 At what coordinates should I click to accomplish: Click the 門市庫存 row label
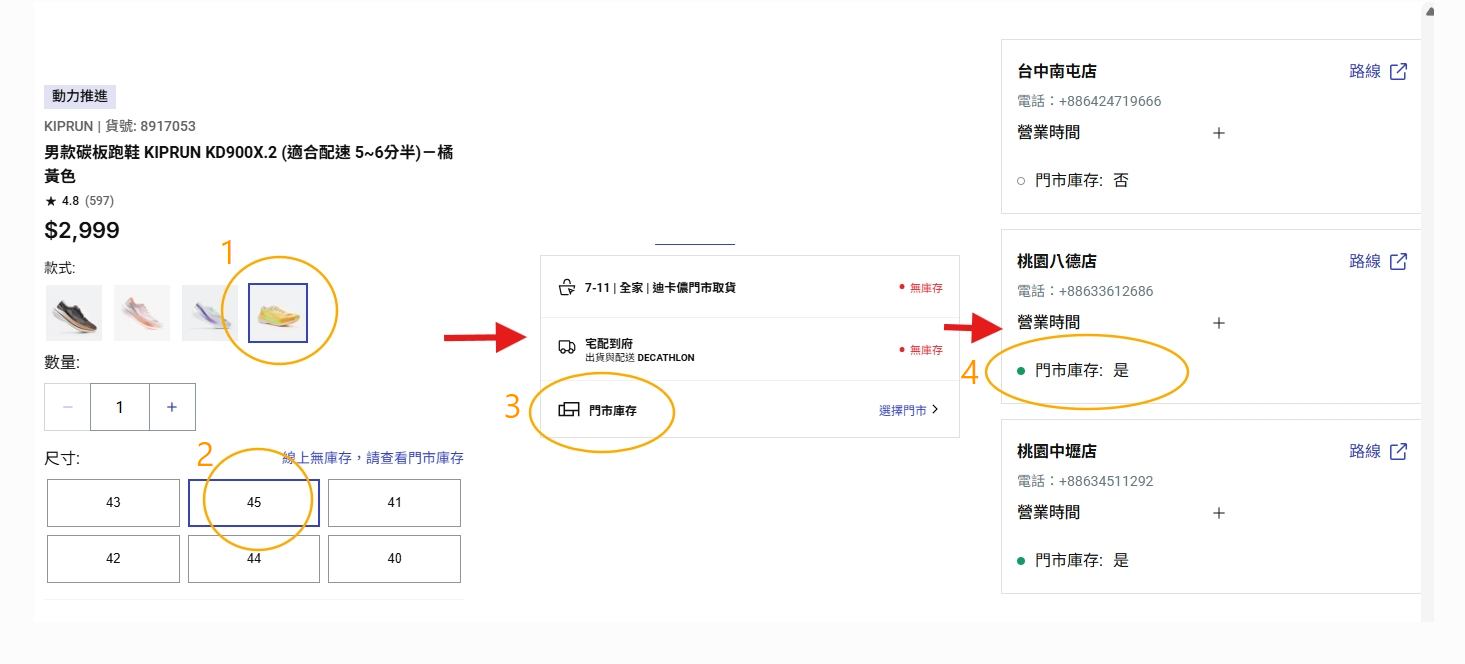pyautogui.click(x=613, y=410)
